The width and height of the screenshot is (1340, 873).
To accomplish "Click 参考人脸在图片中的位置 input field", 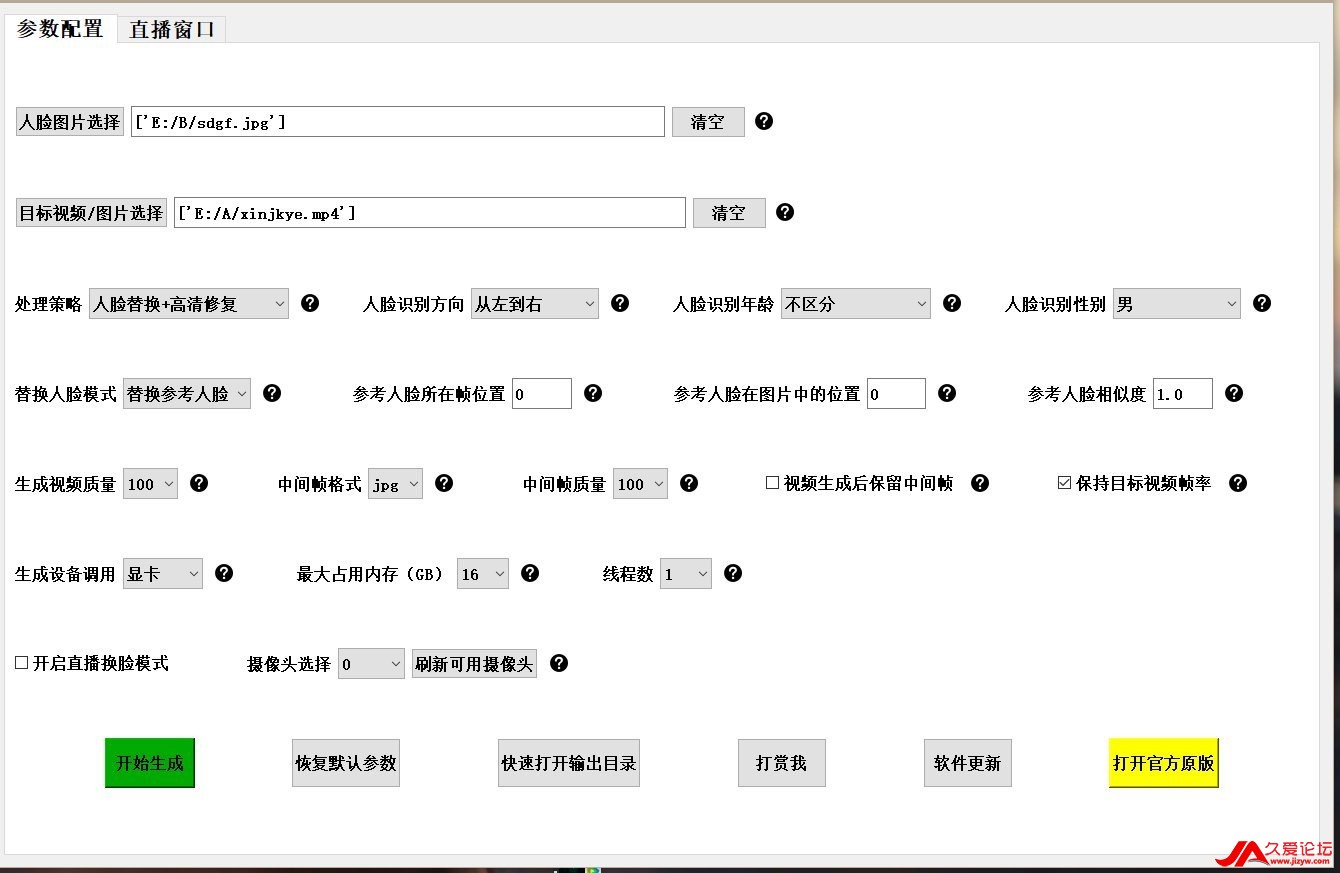I will (x=896, y=394).
